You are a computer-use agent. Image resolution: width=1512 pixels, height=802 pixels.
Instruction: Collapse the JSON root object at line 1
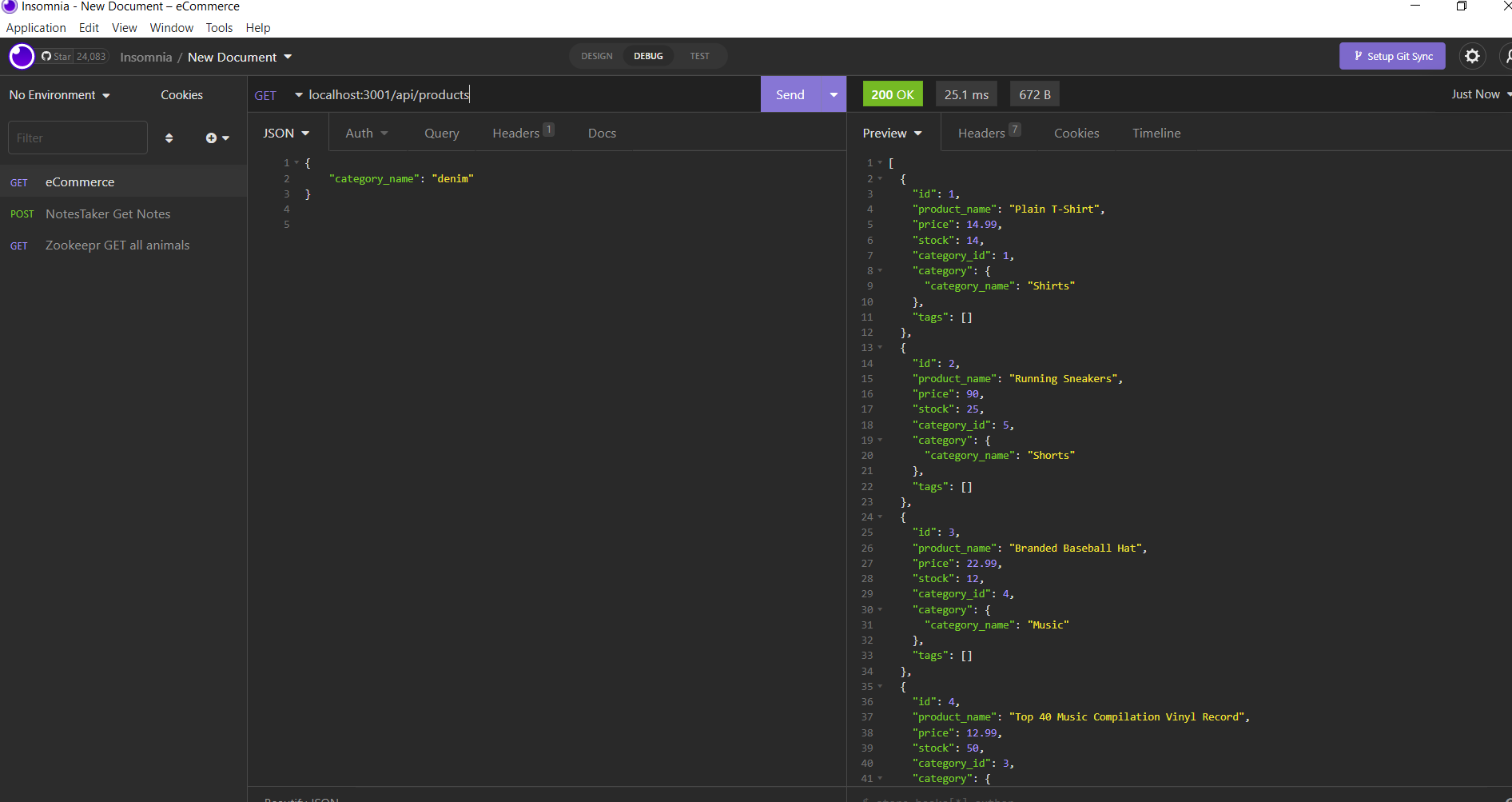pos(296,162)
